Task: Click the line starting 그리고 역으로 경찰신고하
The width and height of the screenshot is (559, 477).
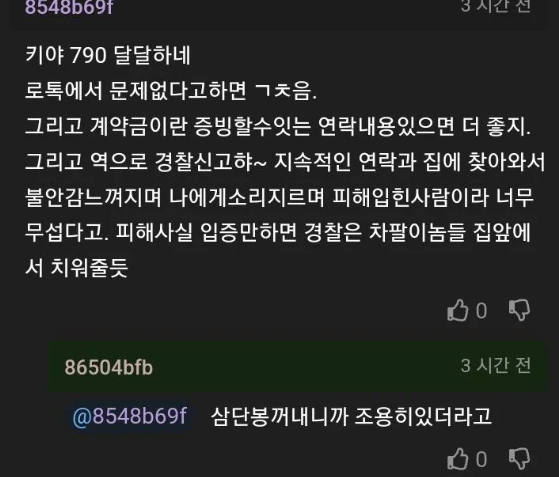Action: tap(285, 162)
